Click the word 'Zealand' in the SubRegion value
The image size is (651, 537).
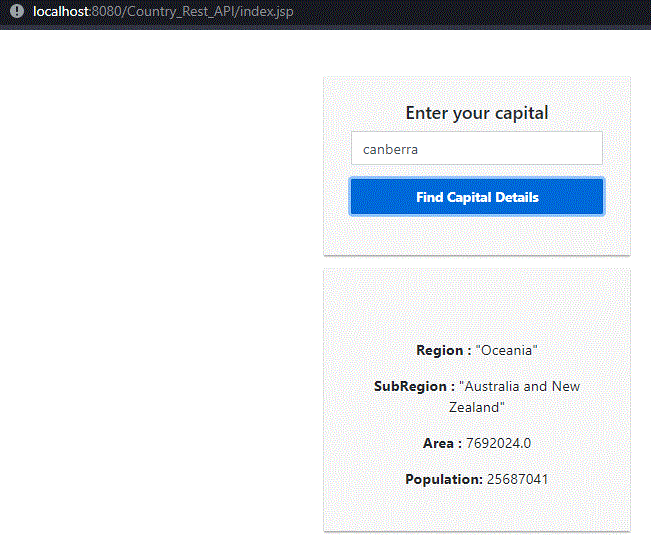click(x=476, y=408)
